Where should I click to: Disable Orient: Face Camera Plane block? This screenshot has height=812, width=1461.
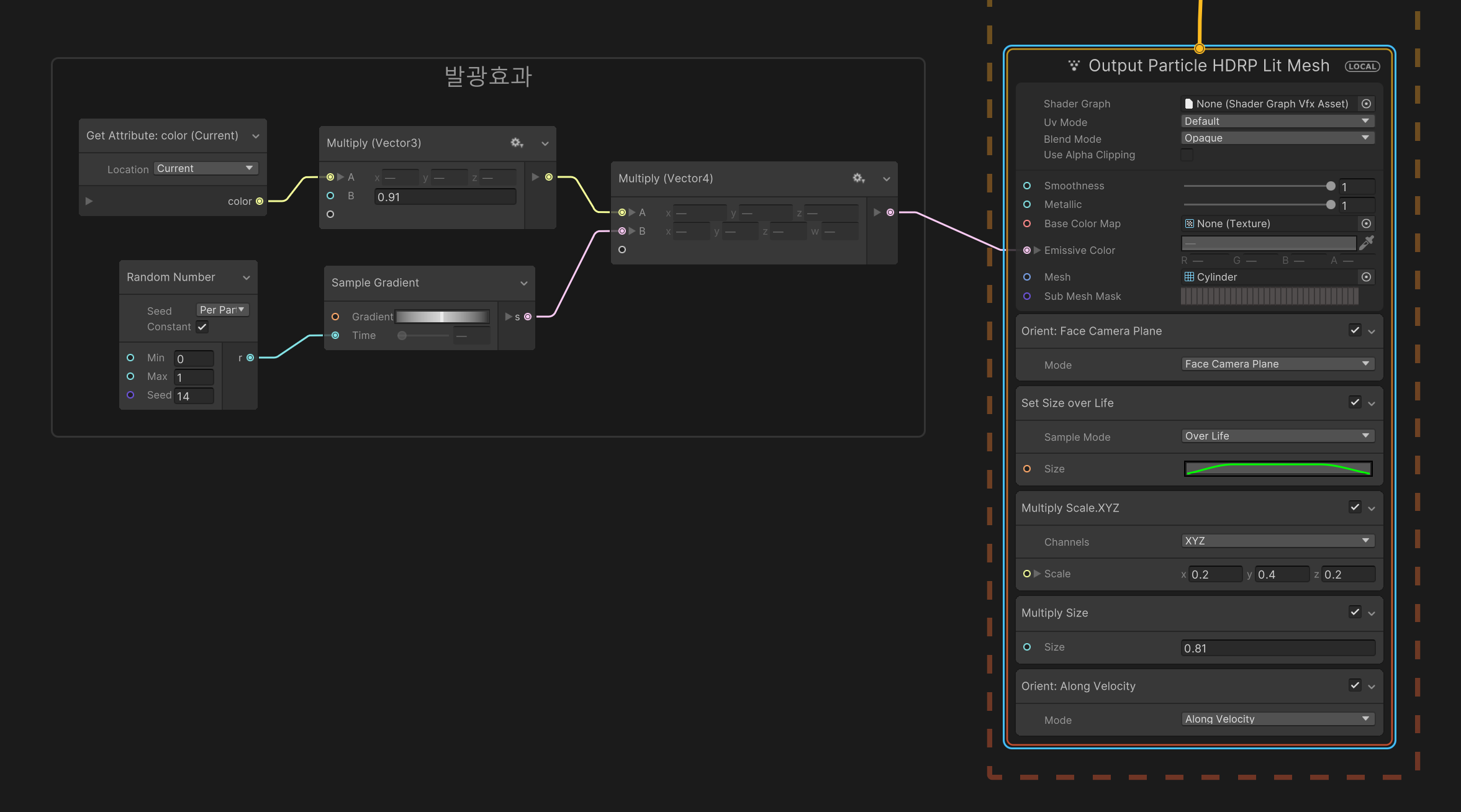(x=1354, y=330)
